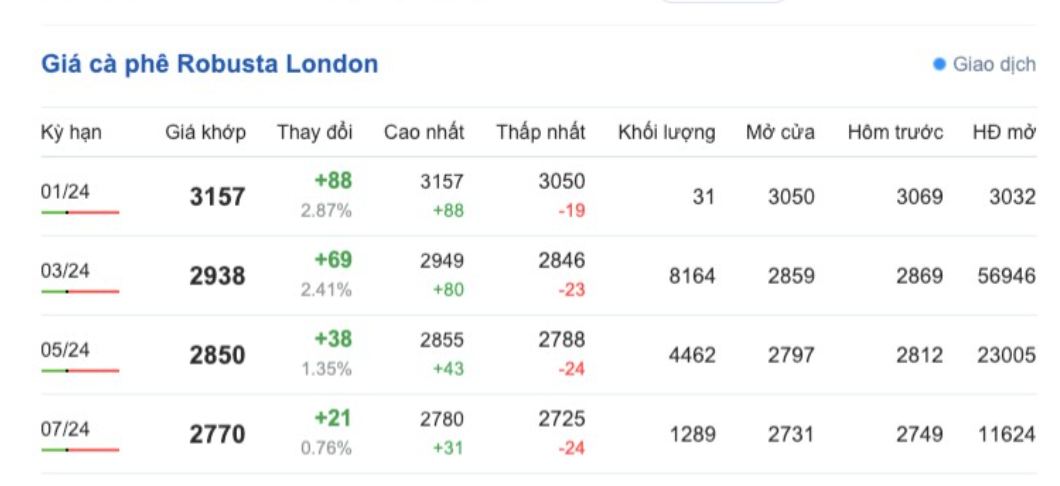Click the price range bar under 05/24

(80, 370)
